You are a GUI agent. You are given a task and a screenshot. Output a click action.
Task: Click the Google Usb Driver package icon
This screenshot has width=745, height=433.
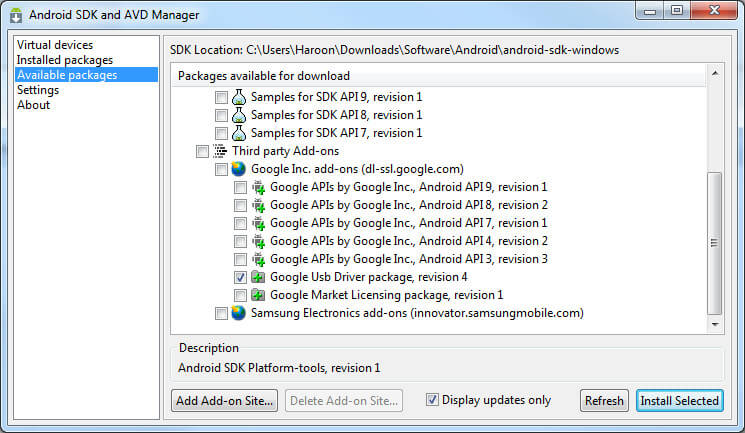click(257, 277)
